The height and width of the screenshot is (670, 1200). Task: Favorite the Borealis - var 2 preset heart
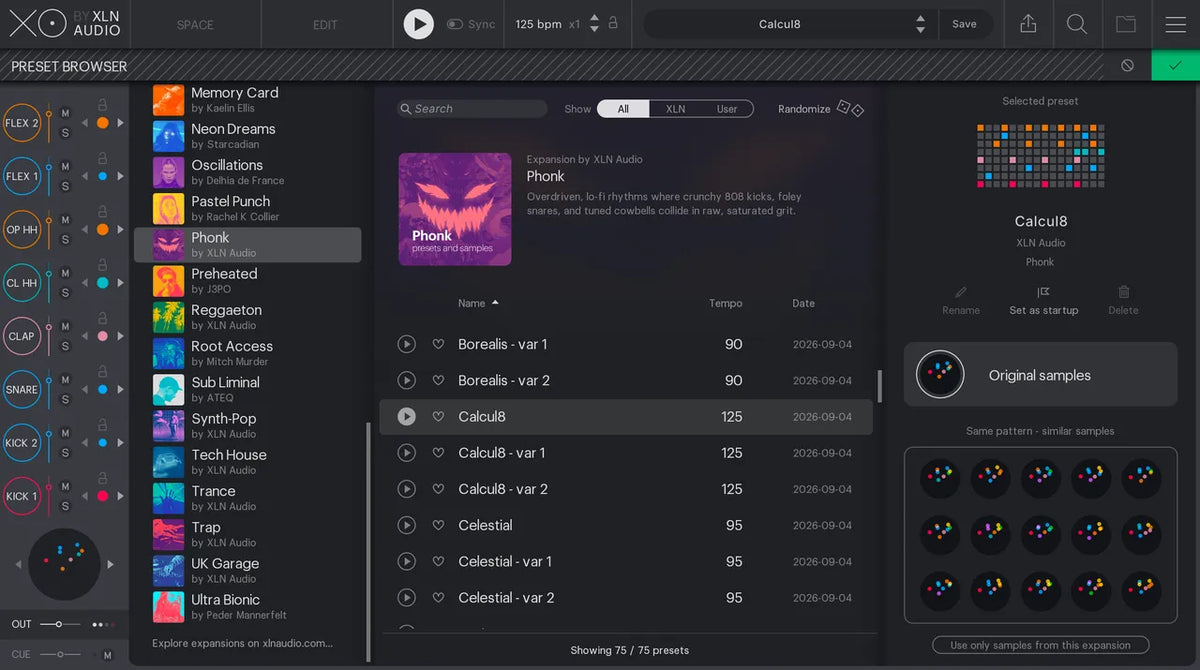[438, 380]
